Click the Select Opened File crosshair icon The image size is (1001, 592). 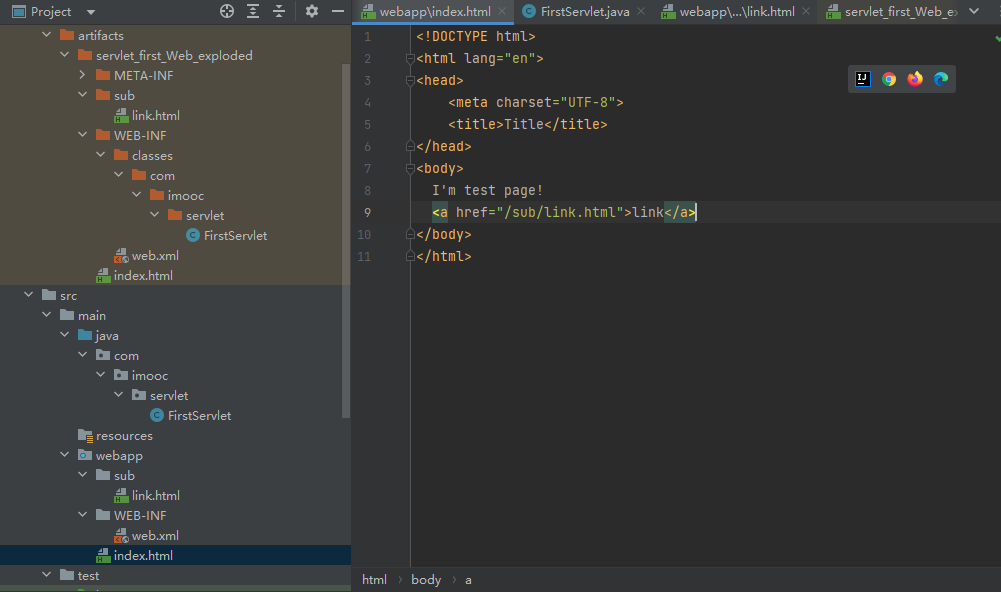pyautogui.click(x=227, y=12)
